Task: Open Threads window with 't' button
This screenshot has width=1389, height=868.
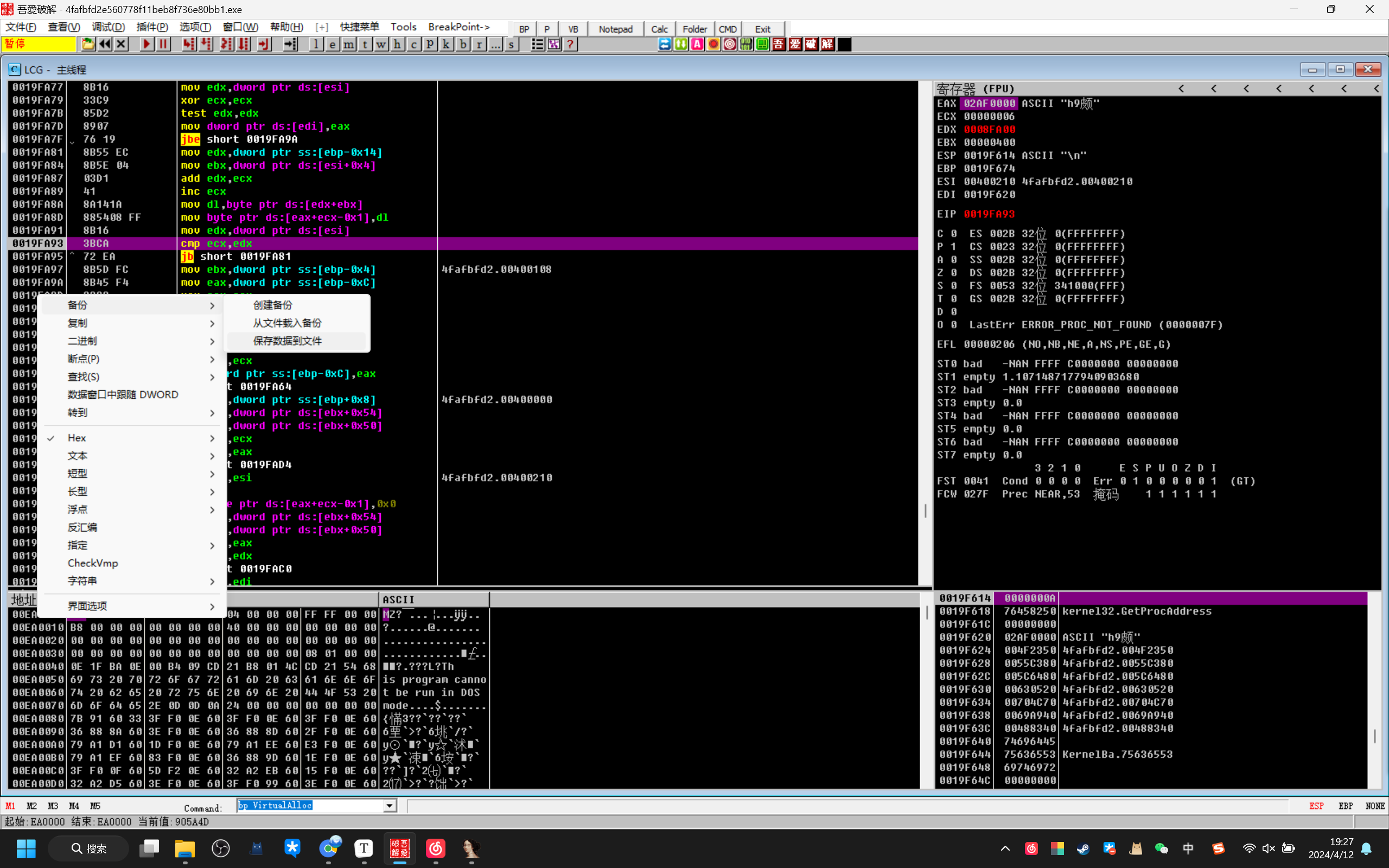Action: (x=365, y=44)
